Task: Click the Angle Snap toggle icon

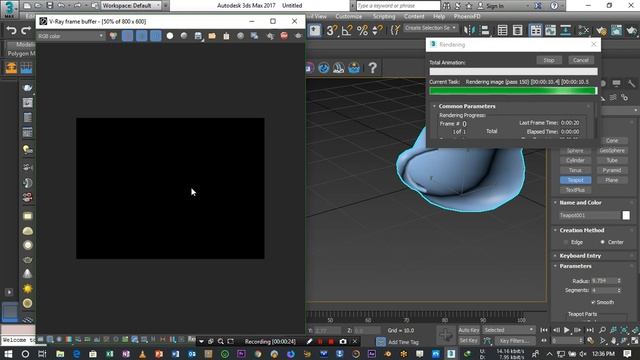Action: tap(347, 30)
